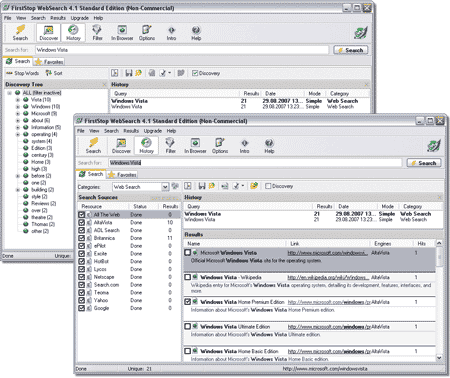Viewport: 450px width, 378px height.
Task: Click Stop Words tool in back window
Action: [23, 73]
